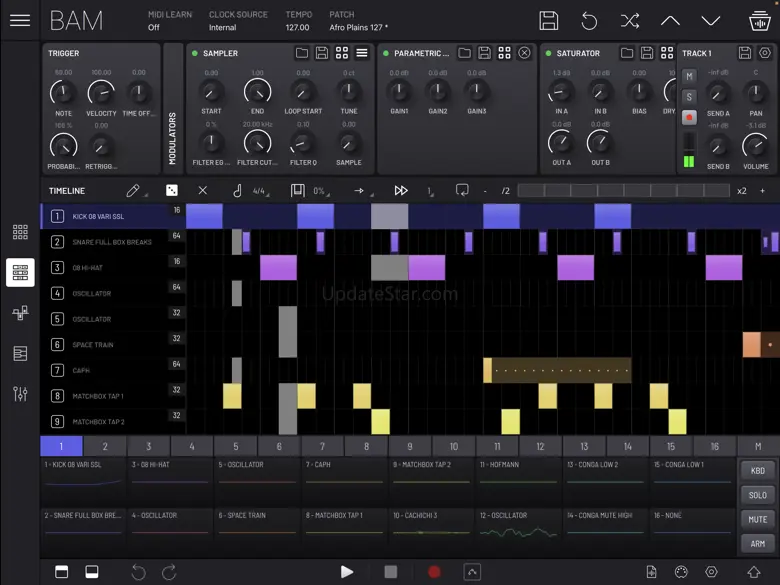The width and height of the screenshot is (780, 585).
Task: Save the patch with the floppy disk icon
Action: 548,21
